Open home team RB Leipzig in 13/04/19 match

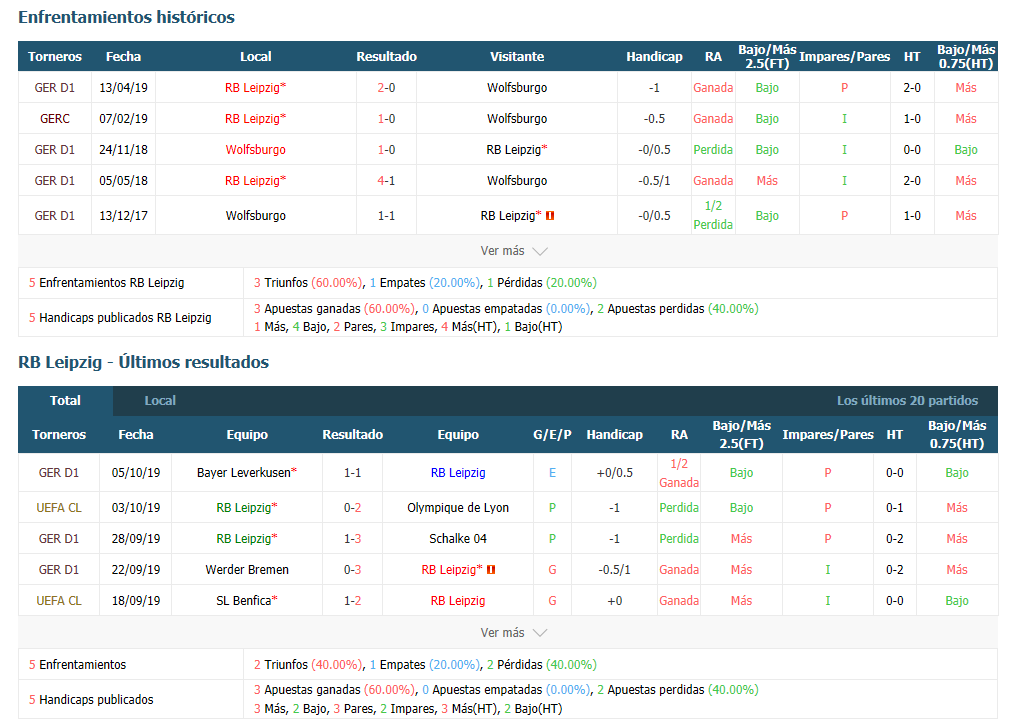(255, 88)
